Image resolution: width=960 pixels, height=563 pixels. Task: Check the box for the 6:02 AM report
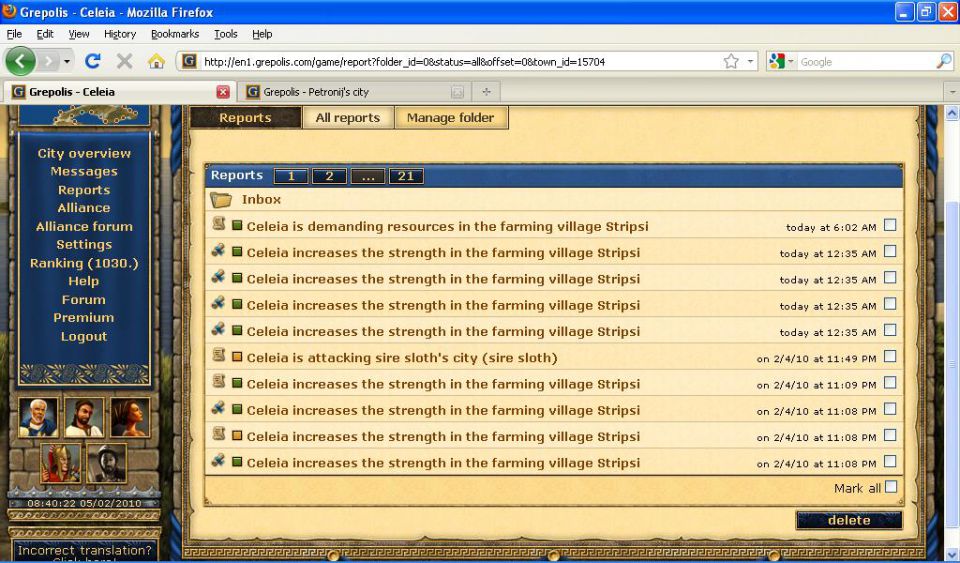click(x=890, y=225)
